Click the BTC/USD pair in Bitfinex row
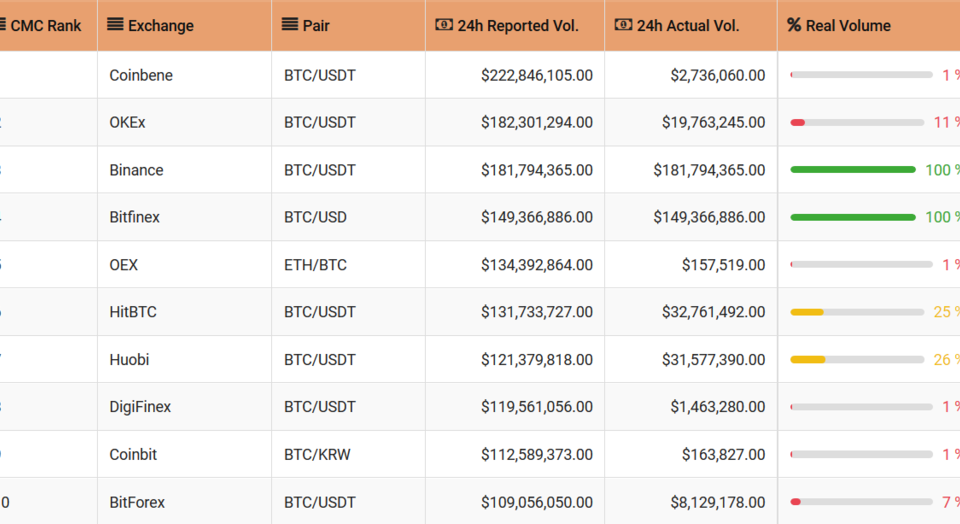Image resolution: width=960 pixels, height=524 pixels. [315, 217]
